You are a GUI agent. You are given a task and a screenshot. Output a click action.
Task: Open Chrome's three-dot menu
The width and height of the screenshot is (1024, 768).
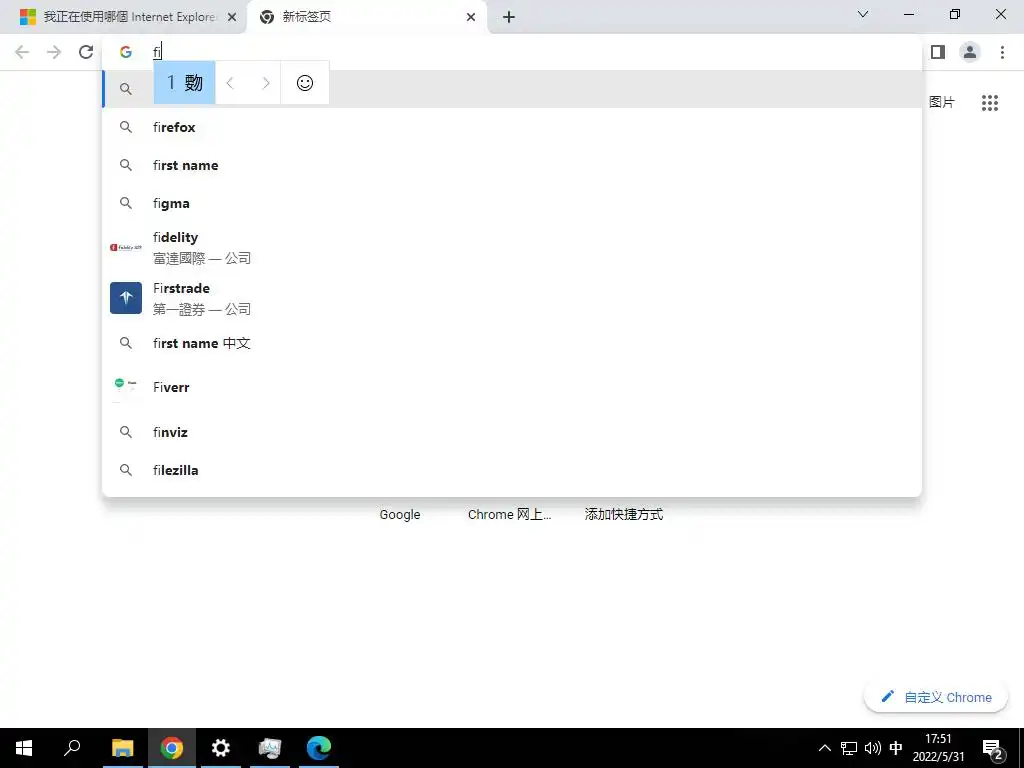(x=1002, y=52)
